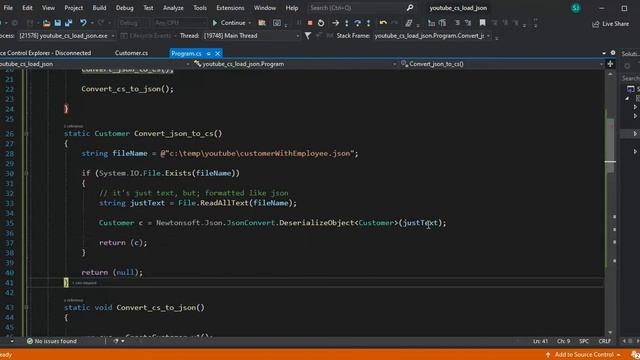Click the Undo arrow icon
This screenshot has width=640, height=360.
[x=83, y=23]
